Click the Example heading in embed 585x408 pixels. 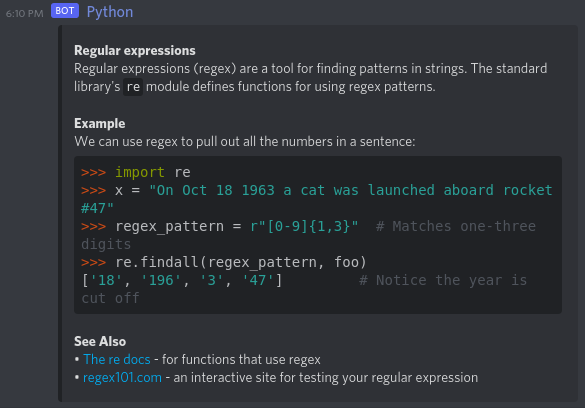coord(100,123)
